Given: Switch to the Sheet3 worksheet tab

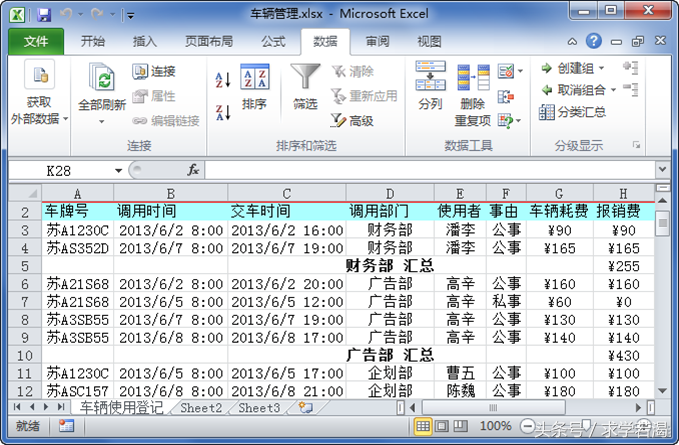Looking at the screenshot, I should (259, 408).
